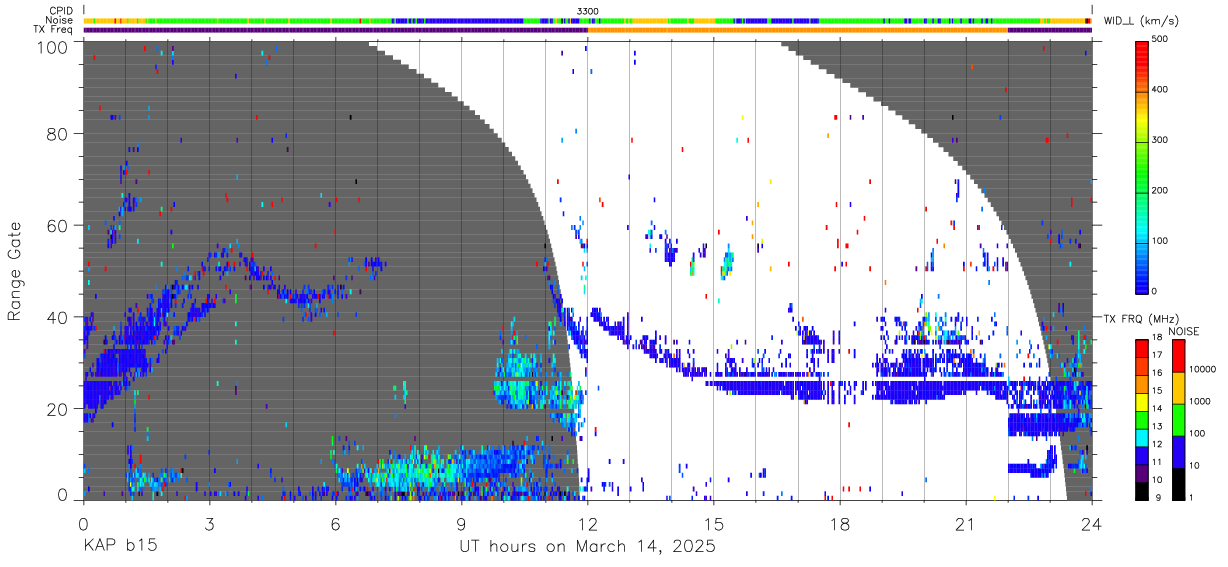Click the 1000 tick on the noise legend
The image size is (1228, 567).
(x=1200, y=403)
